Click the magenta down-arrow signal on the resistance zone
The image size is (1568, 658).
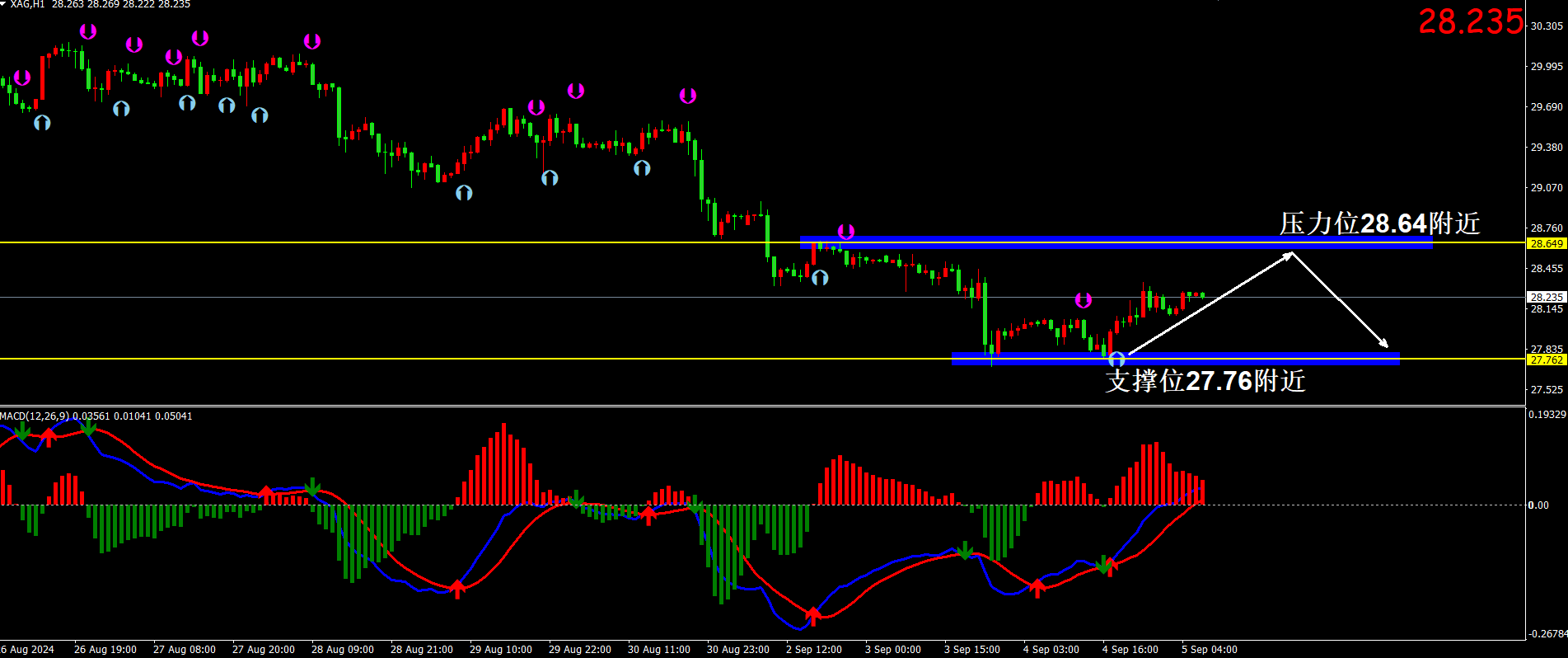tap(846, 232)
